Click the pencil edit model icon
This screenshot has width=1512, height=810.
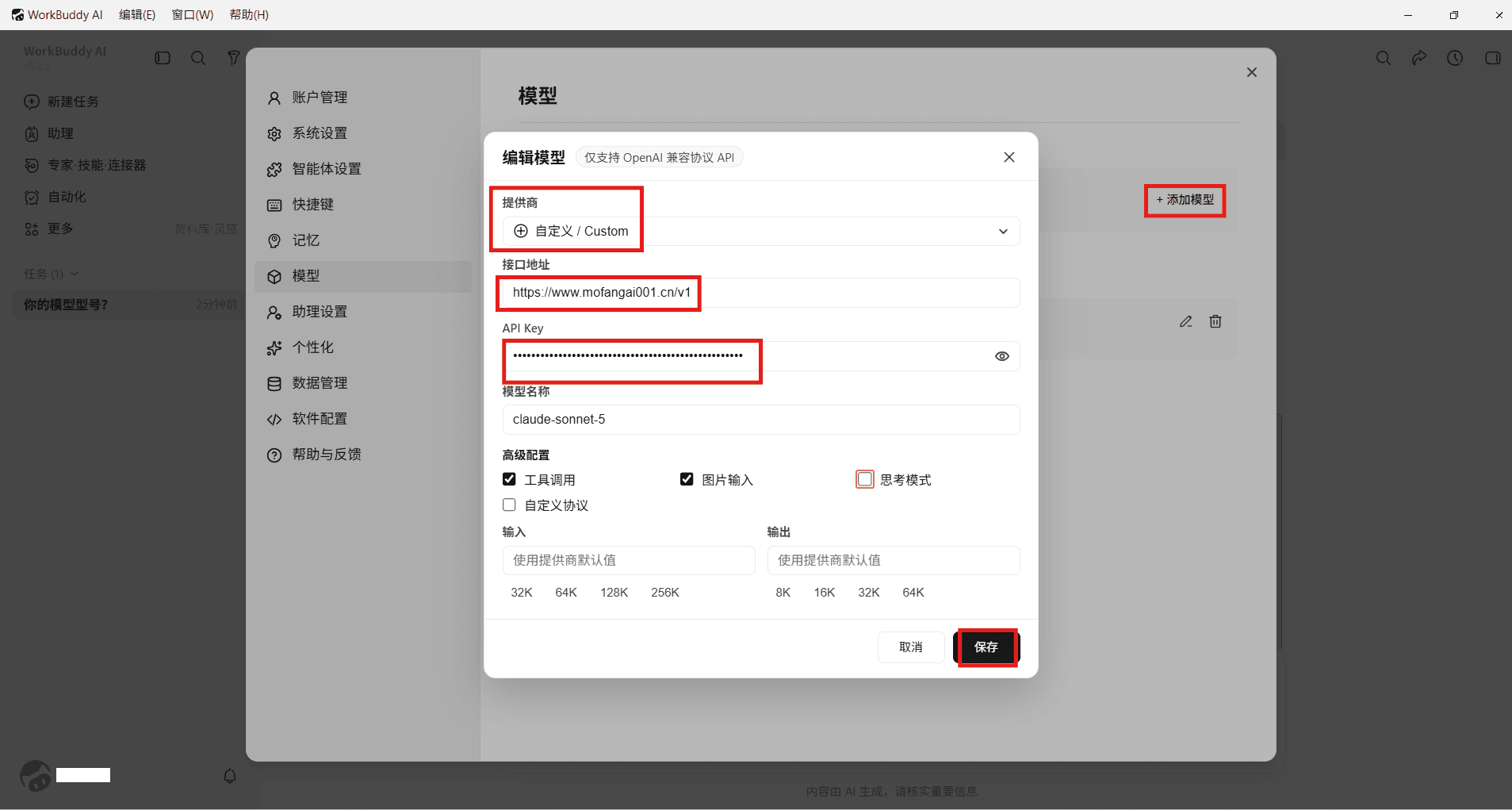[x=1186, y=321]
